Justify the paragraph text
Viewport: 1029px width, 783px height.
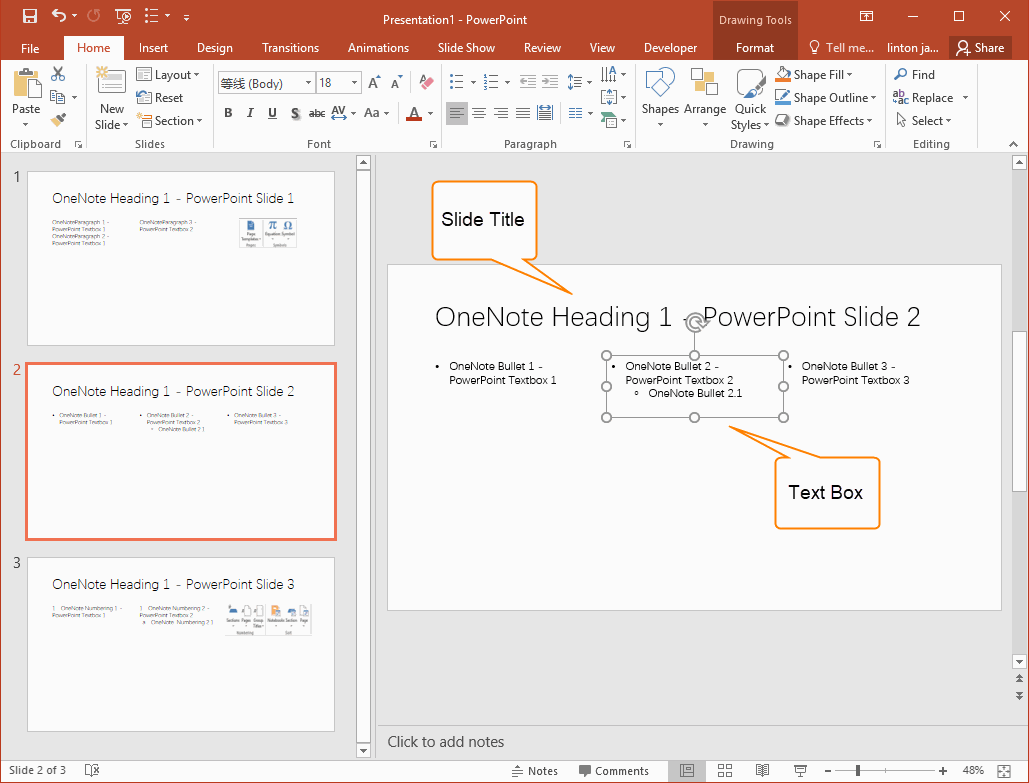point(523,114)
